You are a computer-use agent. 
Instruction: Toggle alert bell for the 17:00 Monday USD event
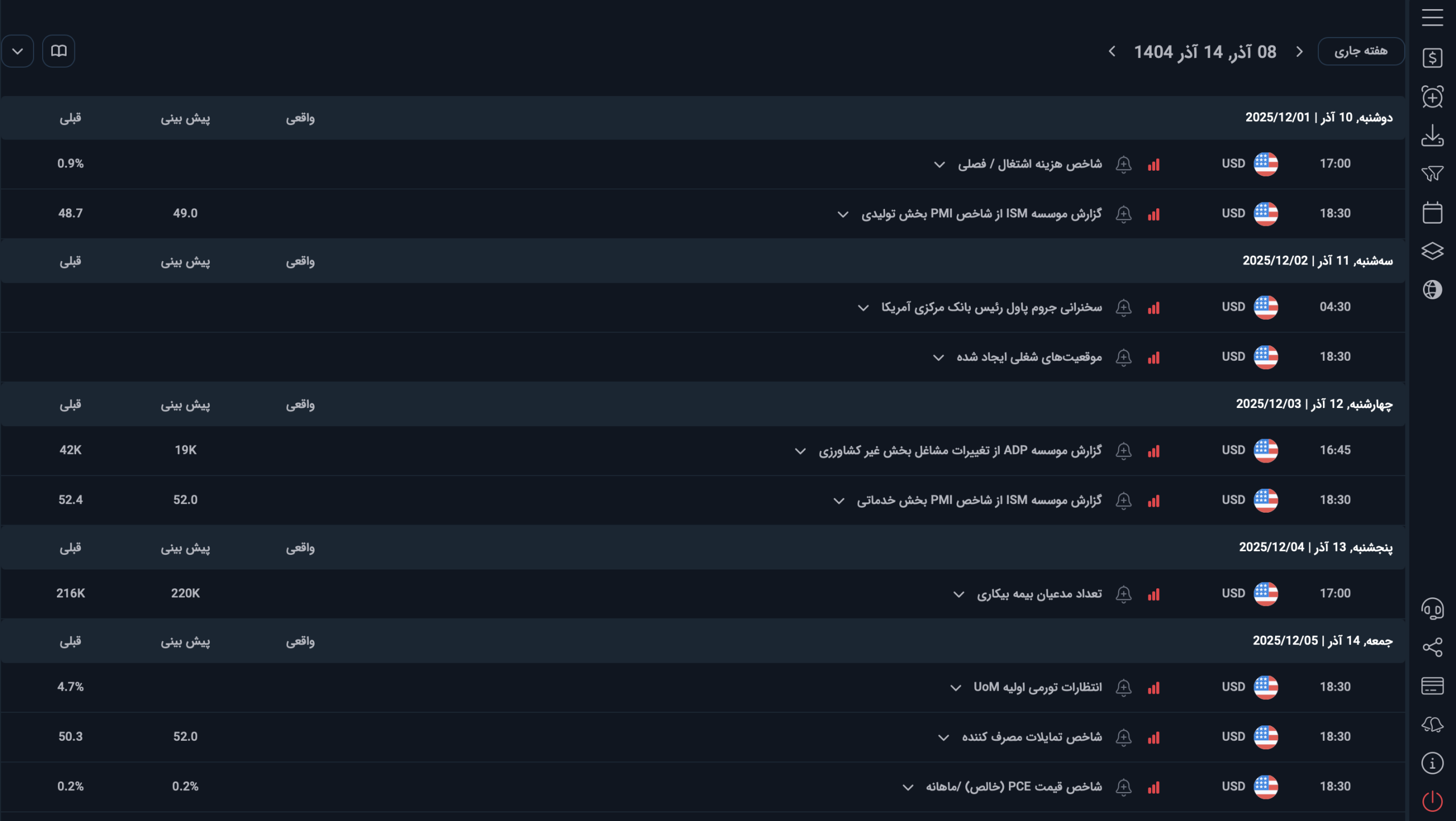pyautogui.click(x=1123, y=164)
